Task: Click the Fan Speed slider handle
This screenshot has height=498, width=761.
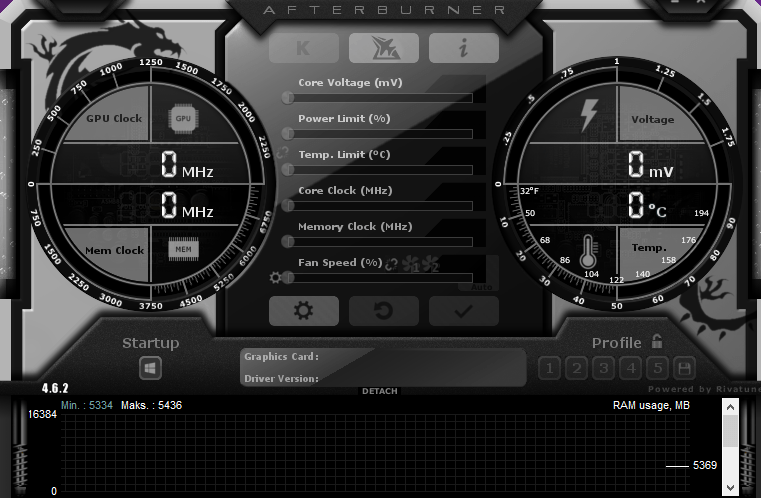Action: point(288,277)
